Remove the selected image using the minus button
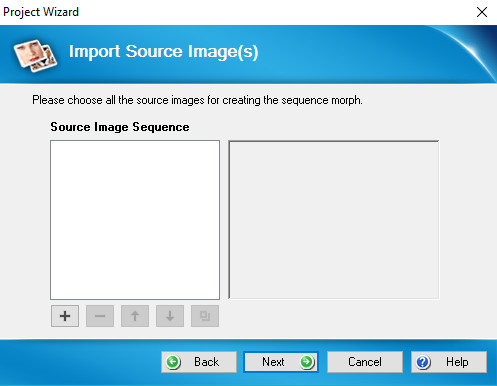 [x=100, y=316]
